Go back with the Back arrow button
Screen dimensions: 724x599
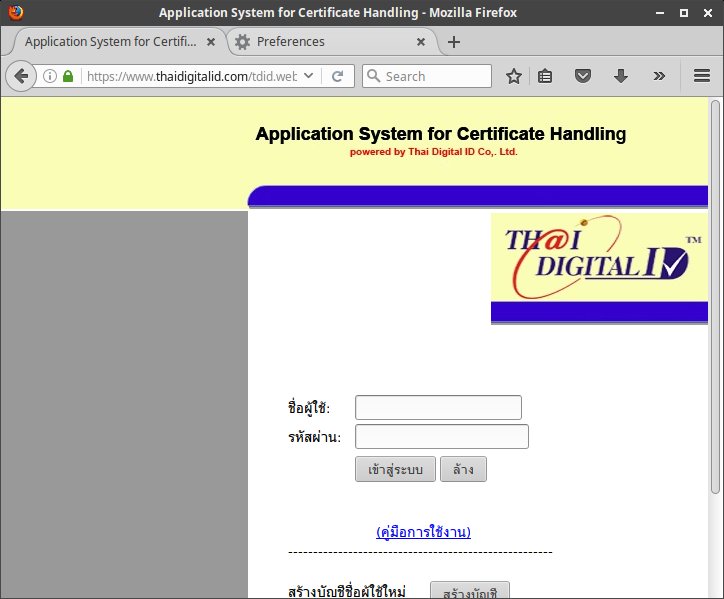21,76
